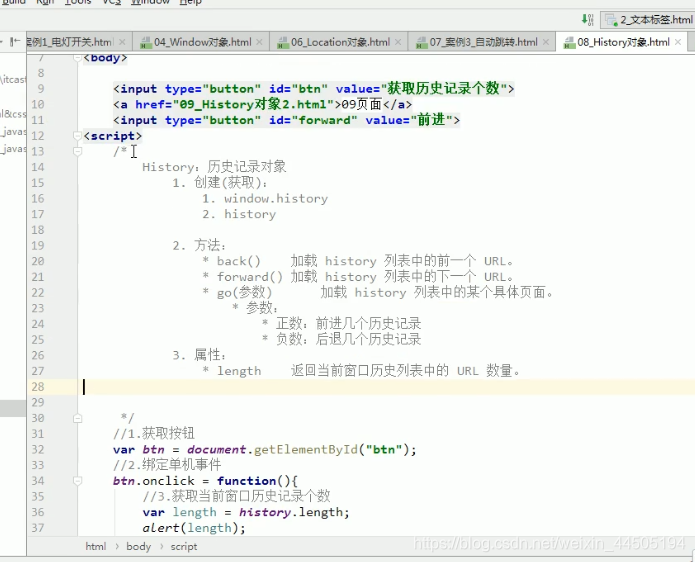
Task: Click the comment //1.获取按钮
Action: [x=154, y=433]
